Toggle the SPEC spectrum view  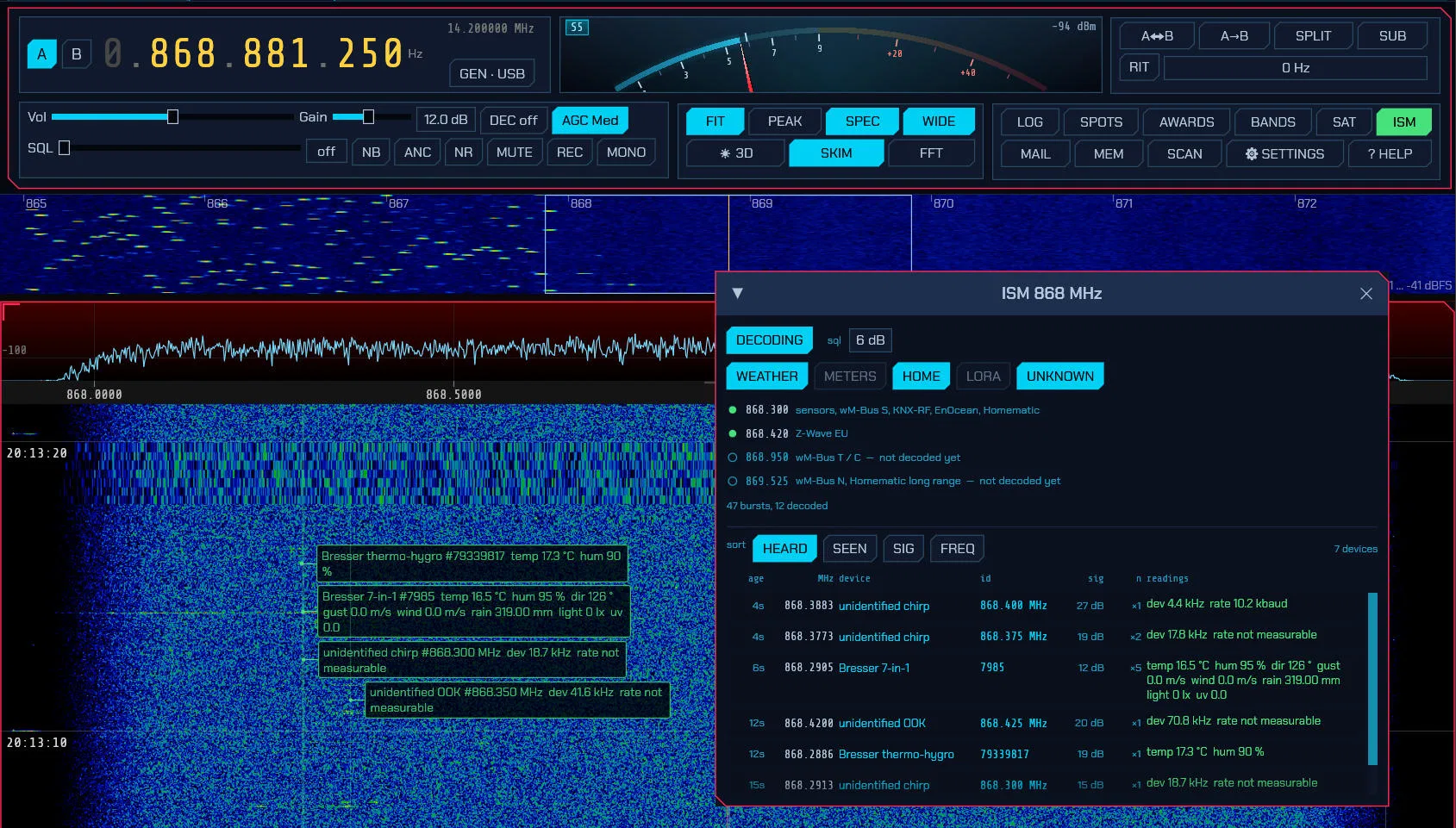(862, 121)
